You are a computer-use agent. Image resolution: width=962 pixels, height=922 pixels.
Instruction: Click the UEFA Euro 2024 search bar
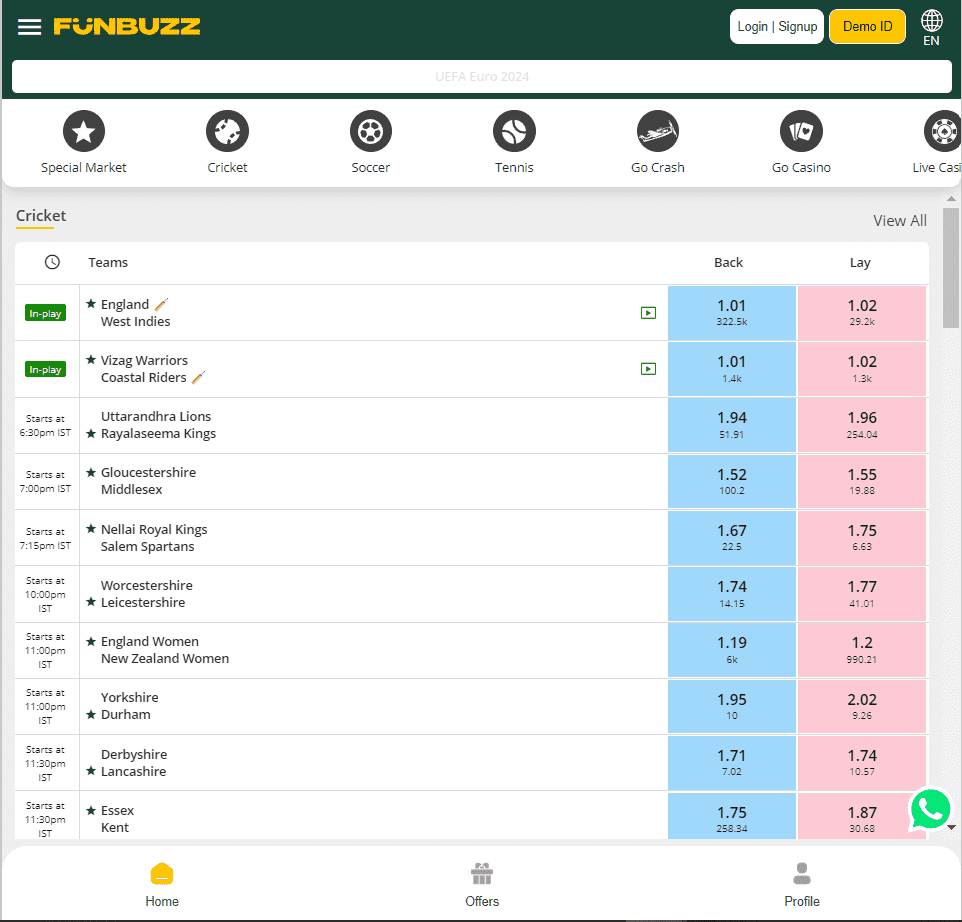(x=481, y=77)
